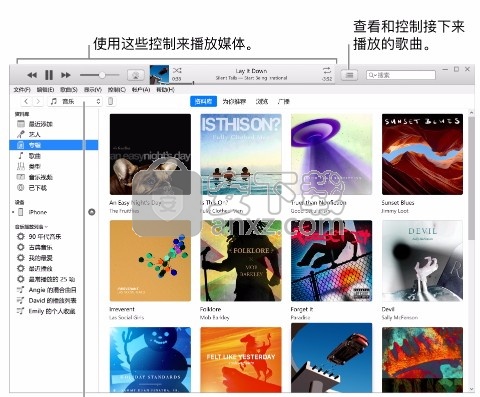Open the 帐户(A) menu
This screenshot has height=397, width=480.
point(141,90)
